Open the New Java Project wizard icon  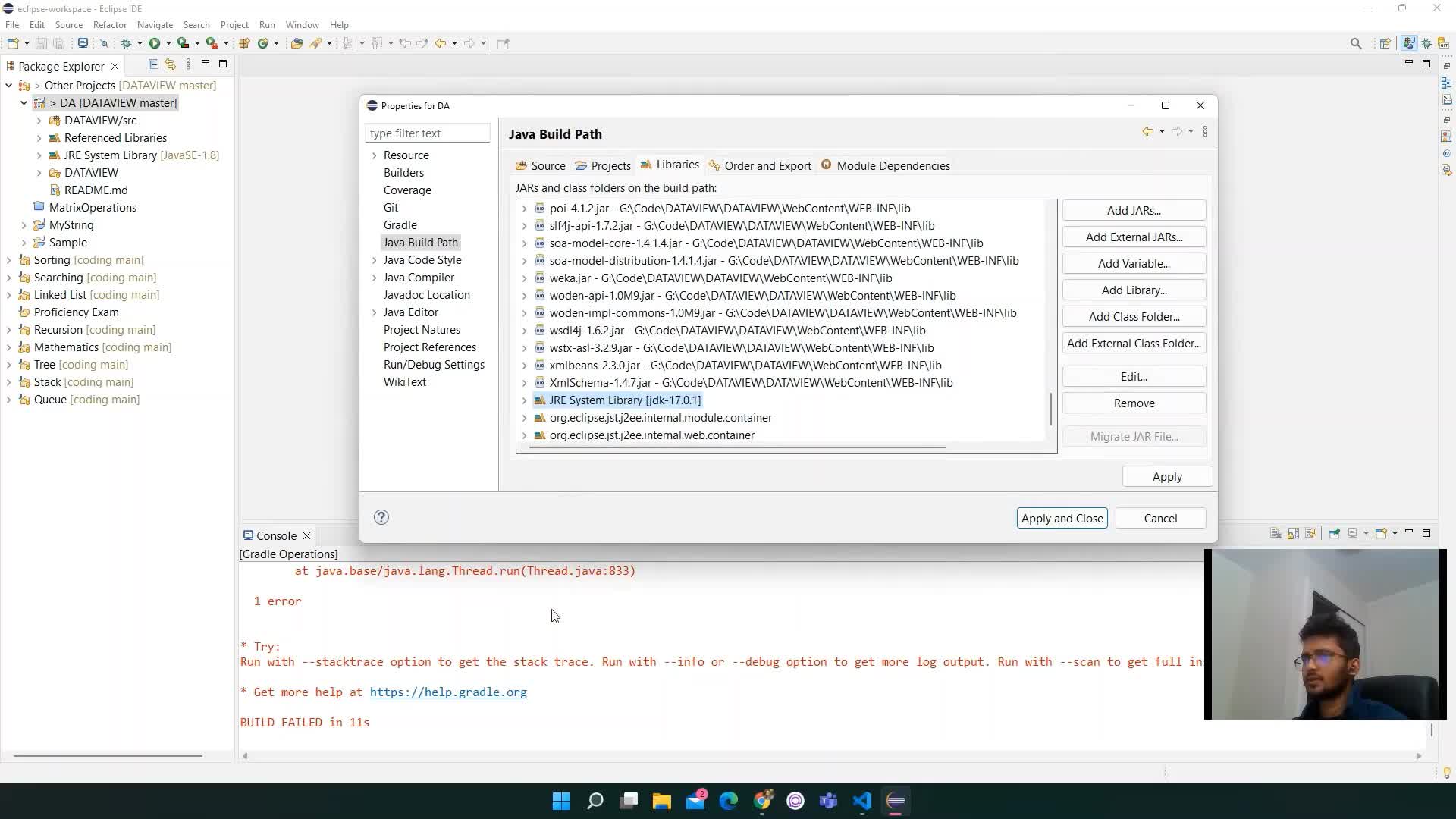[x=244, y=43]
